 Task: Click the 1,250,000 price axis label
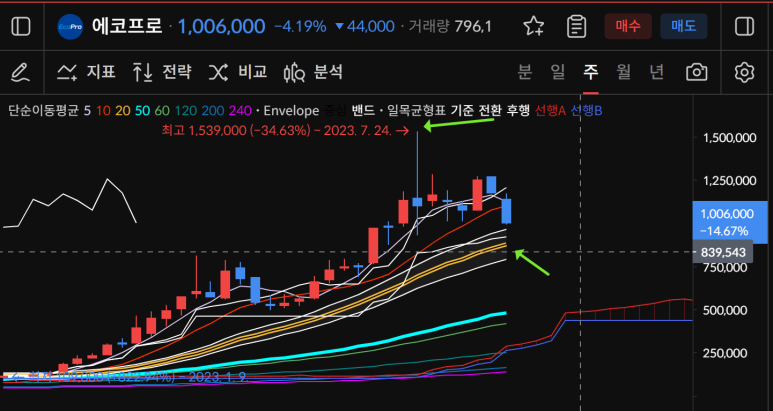pos(728,181)
